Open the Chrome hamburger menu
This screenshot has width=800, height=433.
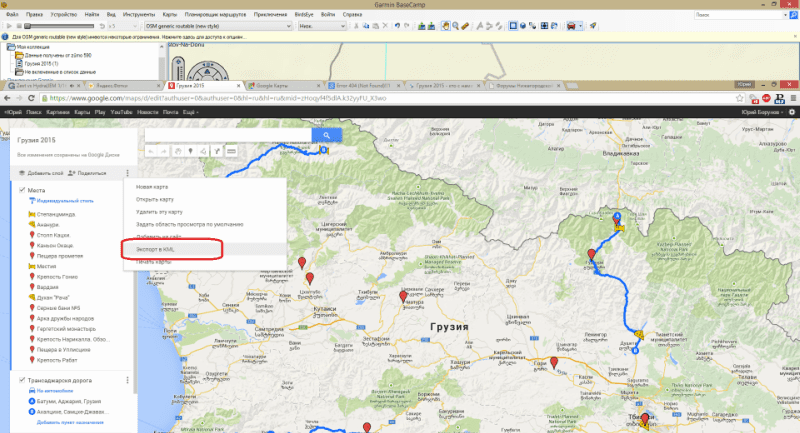point(793,98)
